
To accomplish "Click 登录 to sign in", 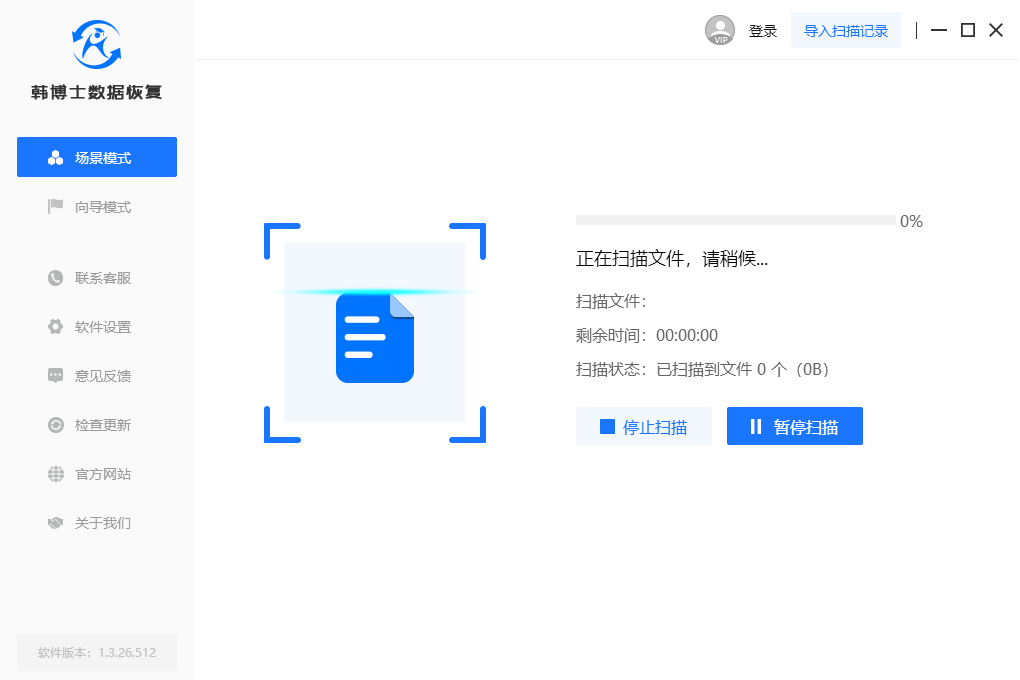I will click(762, 30).
